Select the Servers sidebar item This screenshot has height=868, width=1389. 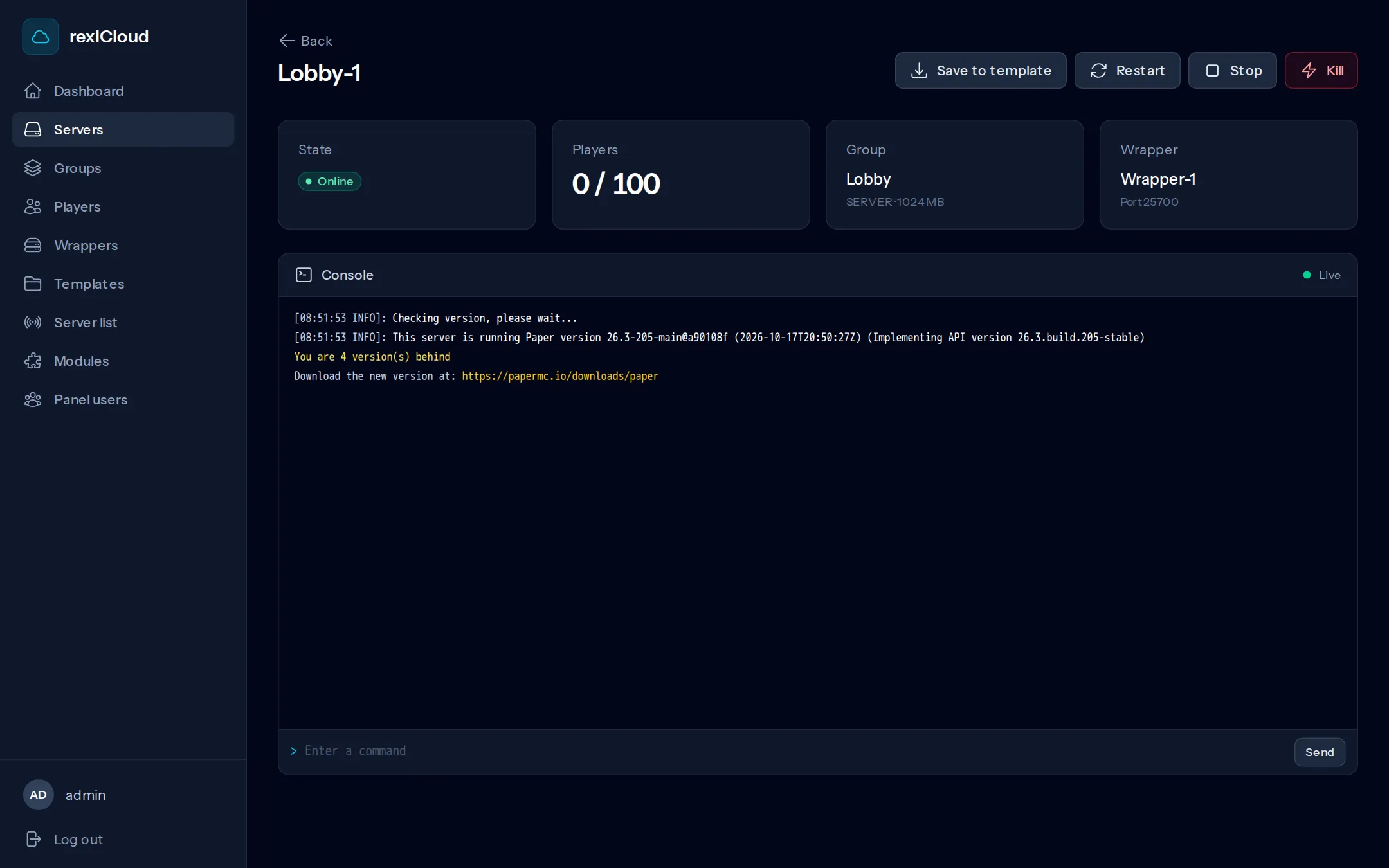123,129
